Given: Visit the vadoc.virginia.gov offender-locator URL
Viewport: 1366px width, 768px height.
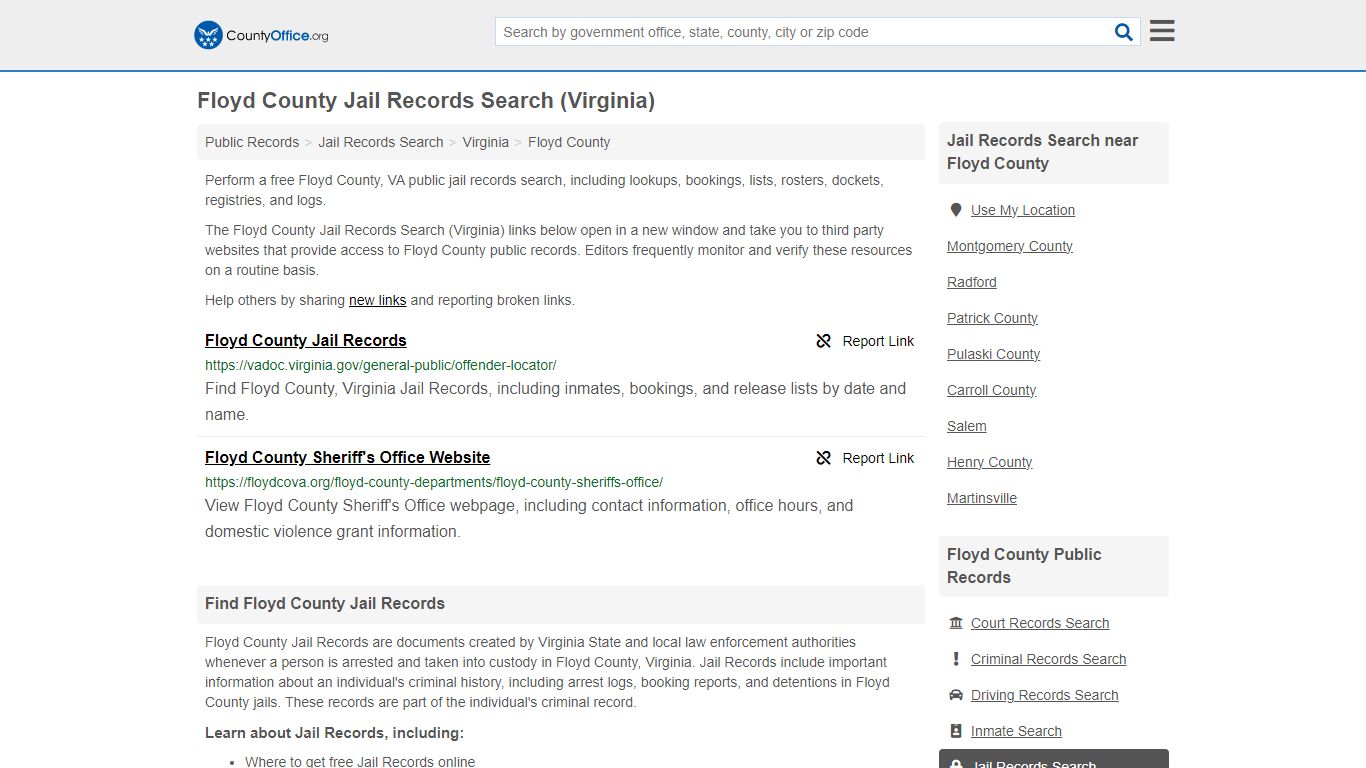Looking at the screenshot, I should pyautogui.click(x=381, y=365).
